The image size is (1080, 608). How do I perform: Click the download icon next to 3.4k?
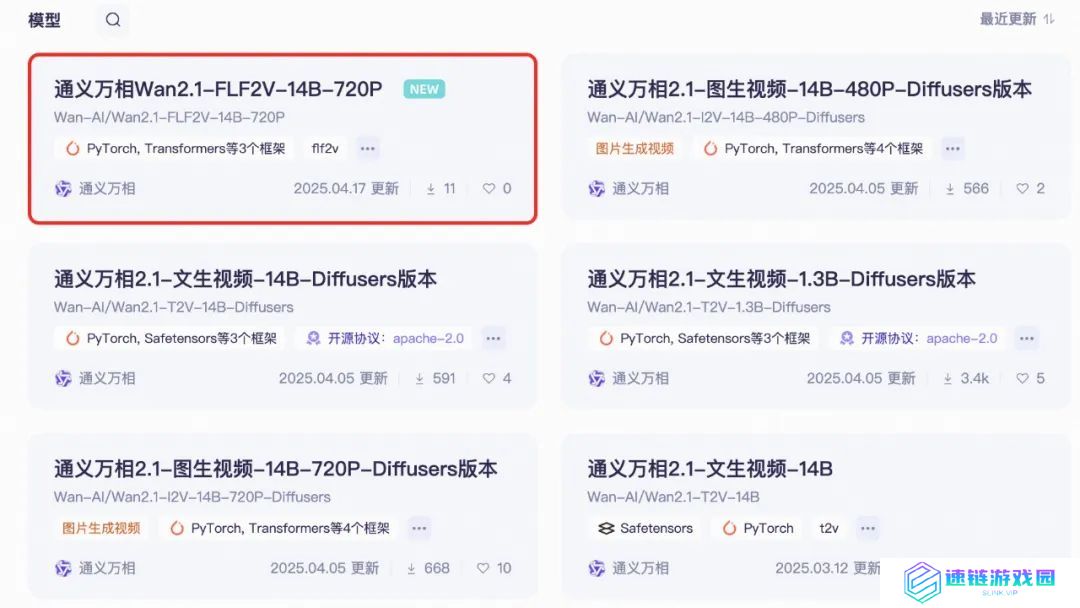(x=948, y=379)
